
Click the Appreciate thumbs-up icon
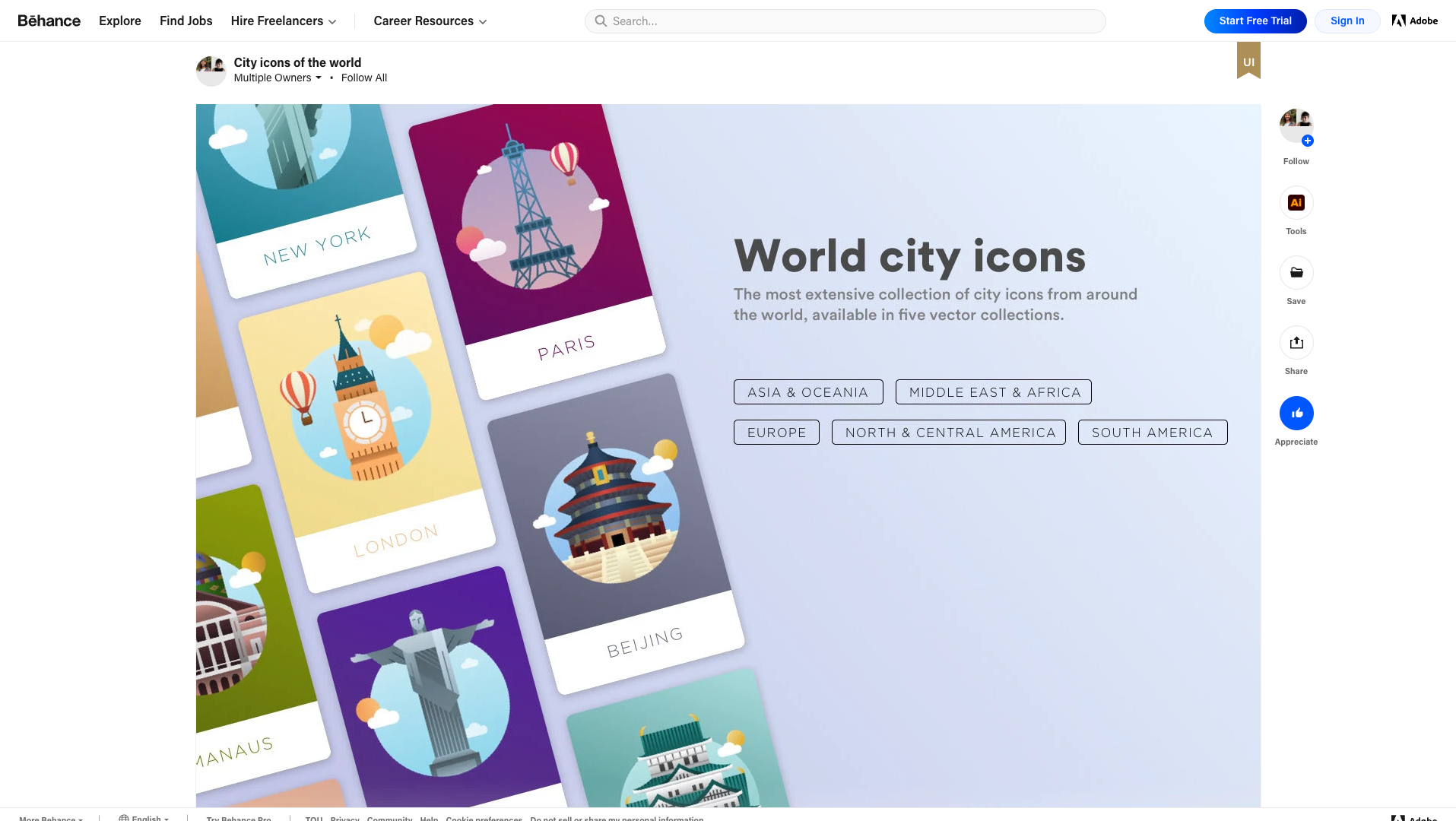(x=1296, y=412)
